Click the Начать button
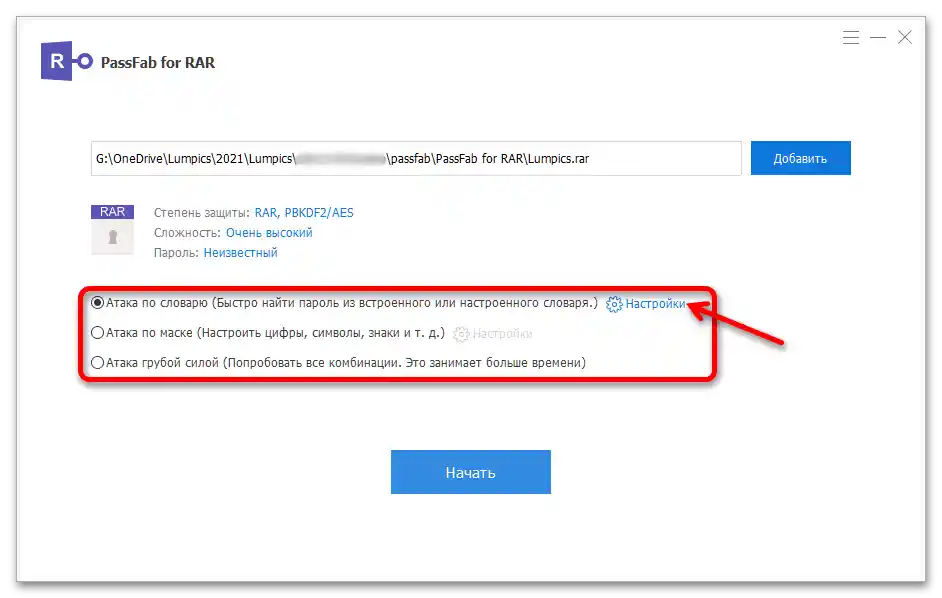This screenshot has height=598, width=942. point(470,472)
